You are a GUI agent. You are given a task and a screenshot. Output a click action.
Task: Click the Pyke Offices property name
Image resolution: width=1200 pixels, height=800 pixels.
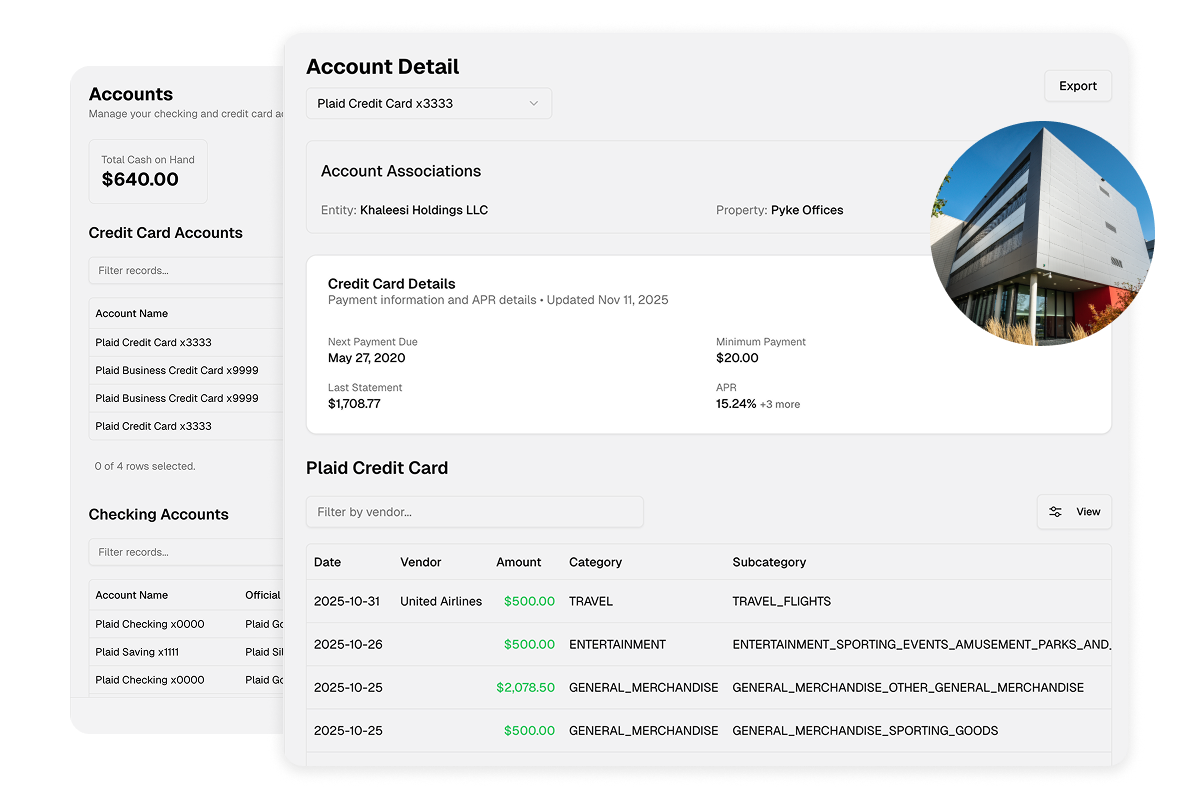807,210
